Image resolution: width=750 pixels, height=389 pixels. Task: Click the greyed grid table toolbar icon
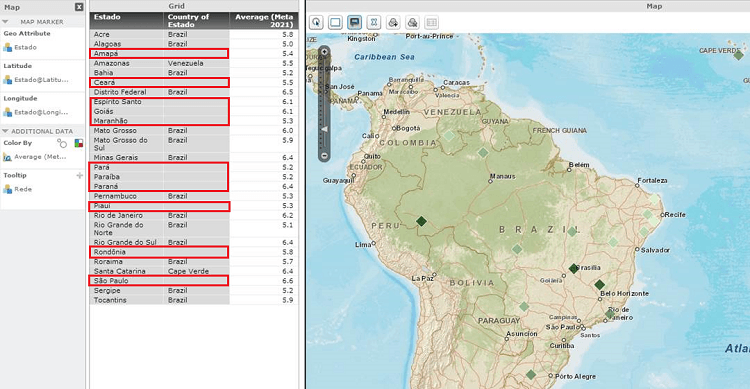point(431,22)
